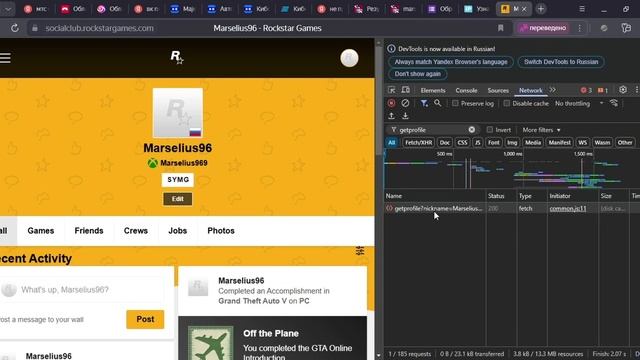Viewport: 640px width, 360px height.
Task: Enable the Disable cache checkbox
Action: [507, 103]
